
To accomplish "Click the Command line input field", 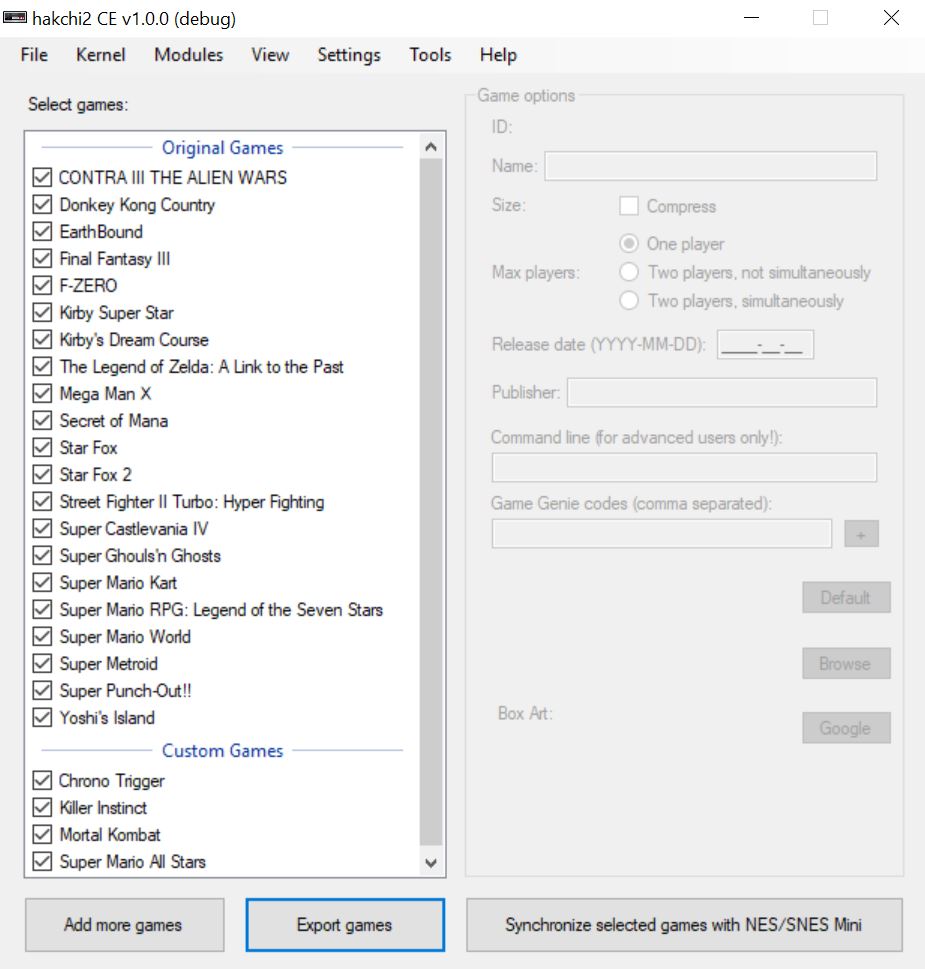I will click(684, 467).
